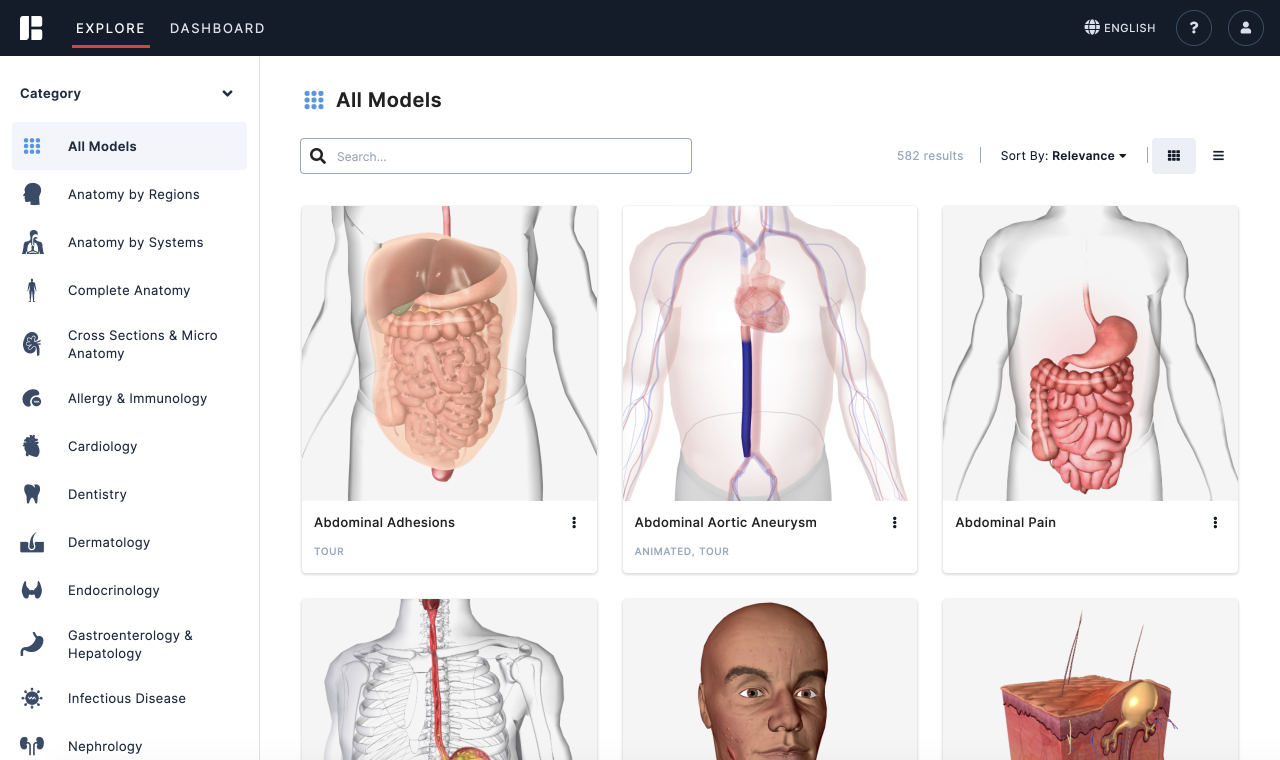Image resolution: width=1280 pixels, height=760 pixels.
Task: Switch to list view
Action: (x=1218, y=156)
